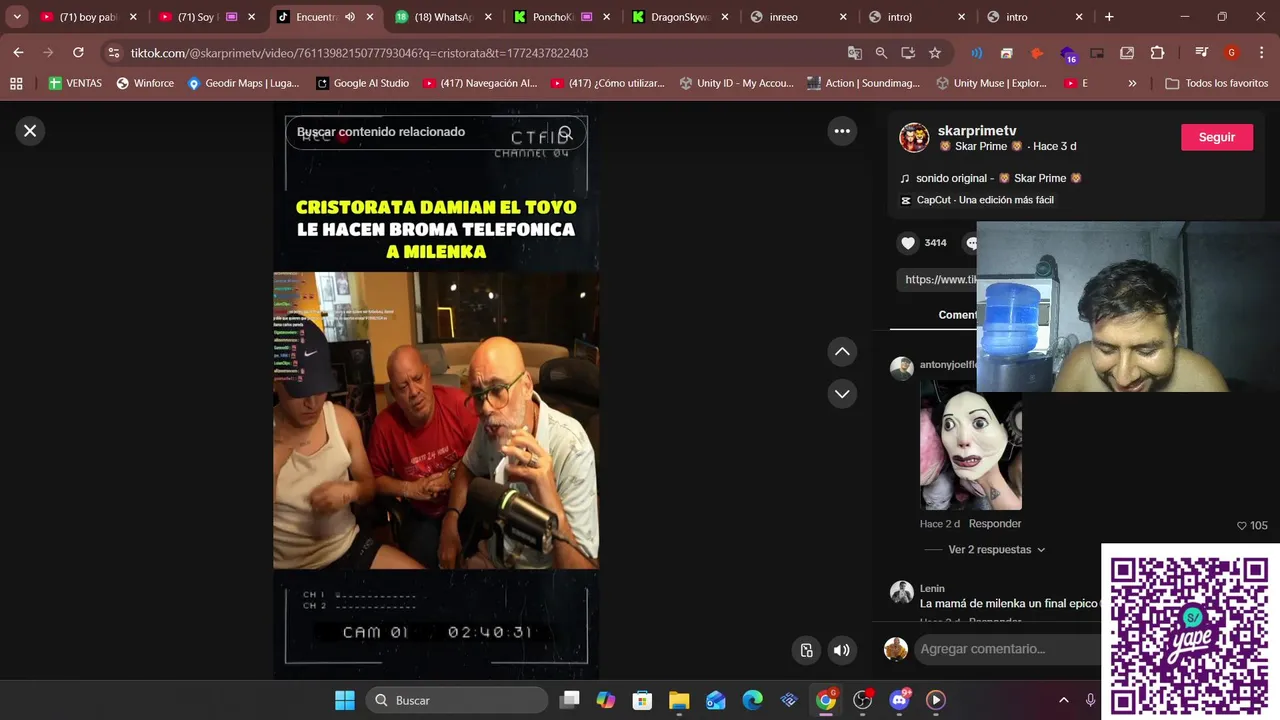Install app icon in address bar

[908, 53]
